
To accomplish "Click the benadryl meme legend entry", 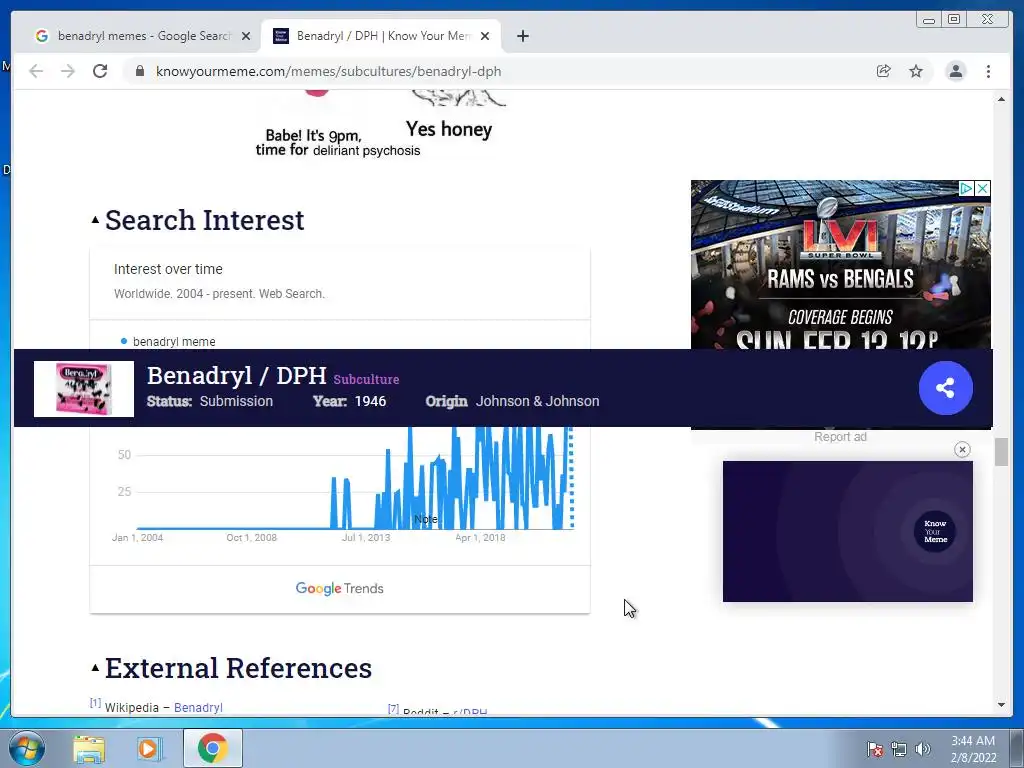I will tap(168, 342).
